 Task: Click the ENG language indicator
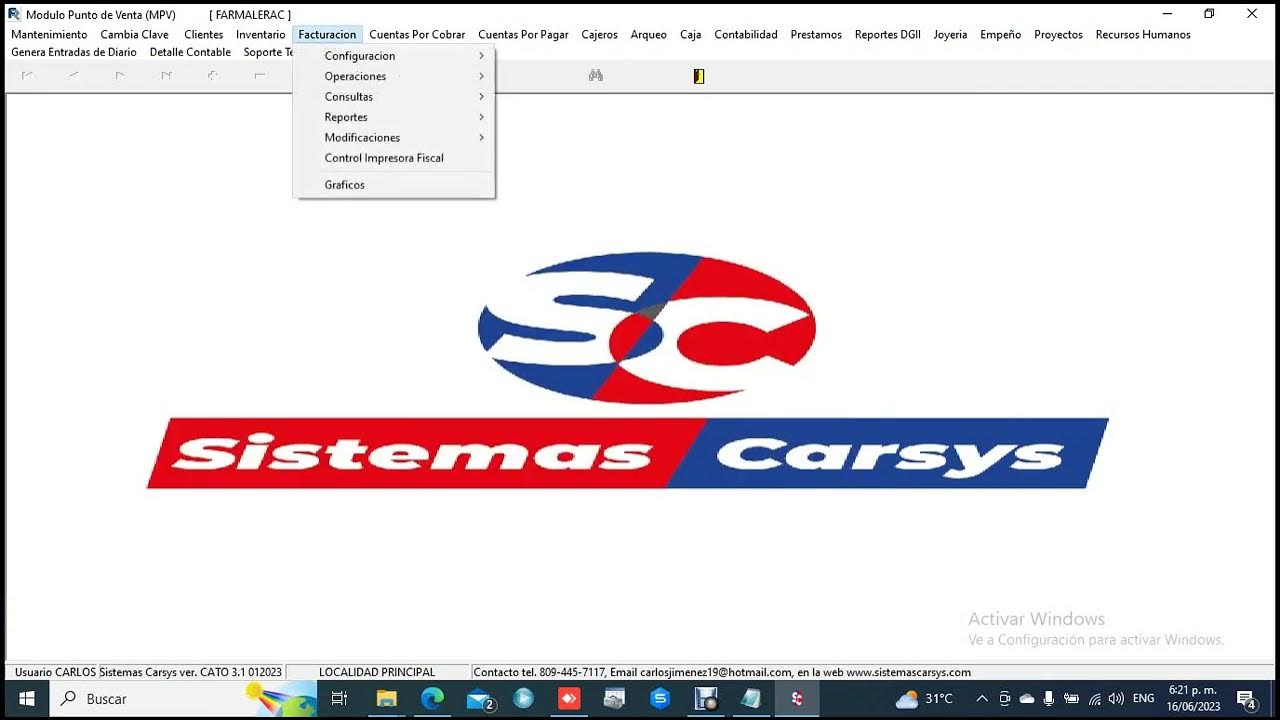(1144, 699)
